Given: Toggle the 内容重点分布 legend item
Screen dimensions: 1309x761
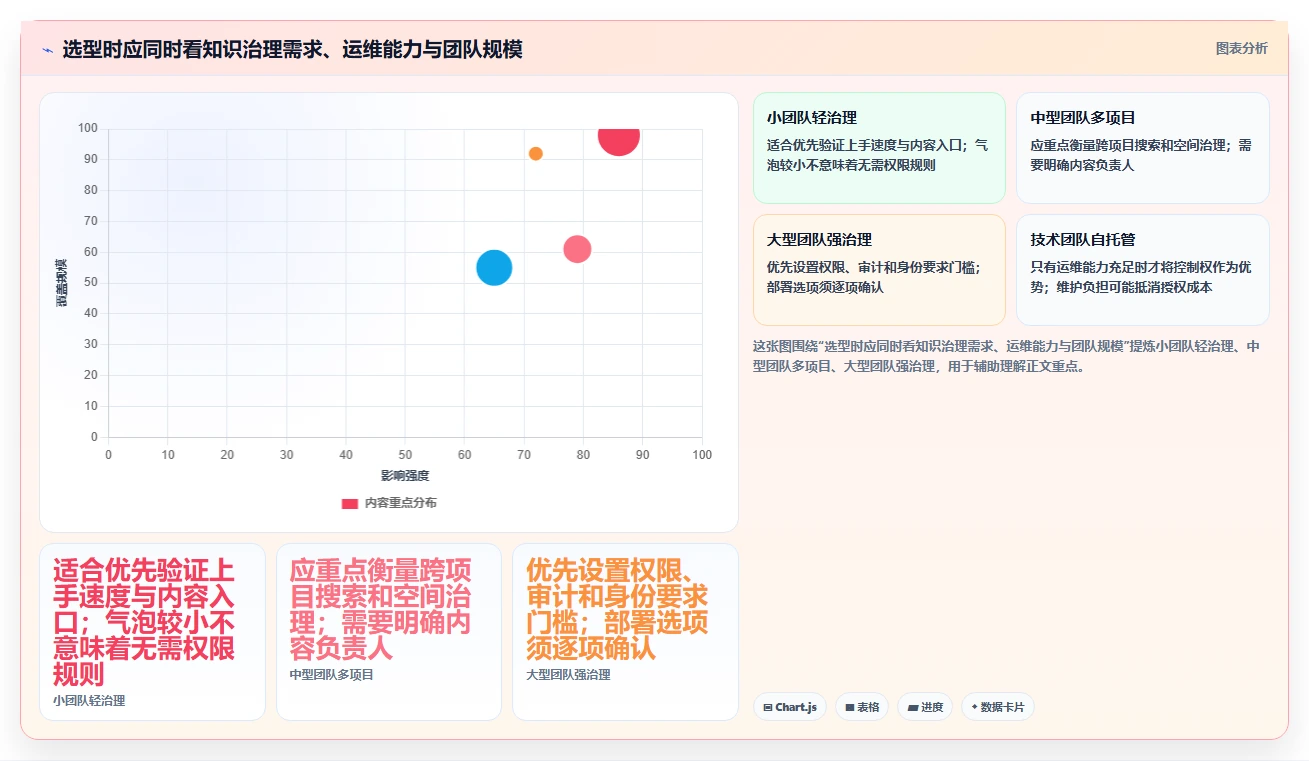Looking at the screenshot, I should 389,503.
